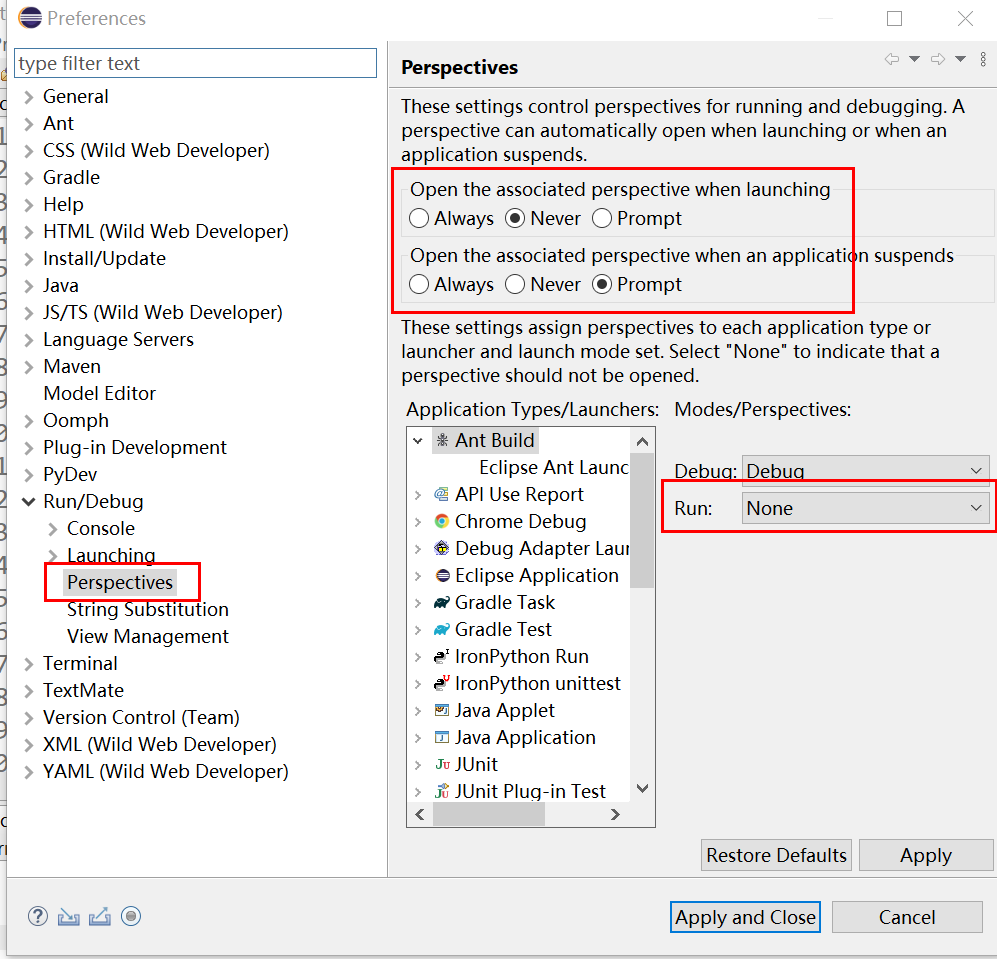Collapse the Run/Debug tree node

tap(29, 502)
